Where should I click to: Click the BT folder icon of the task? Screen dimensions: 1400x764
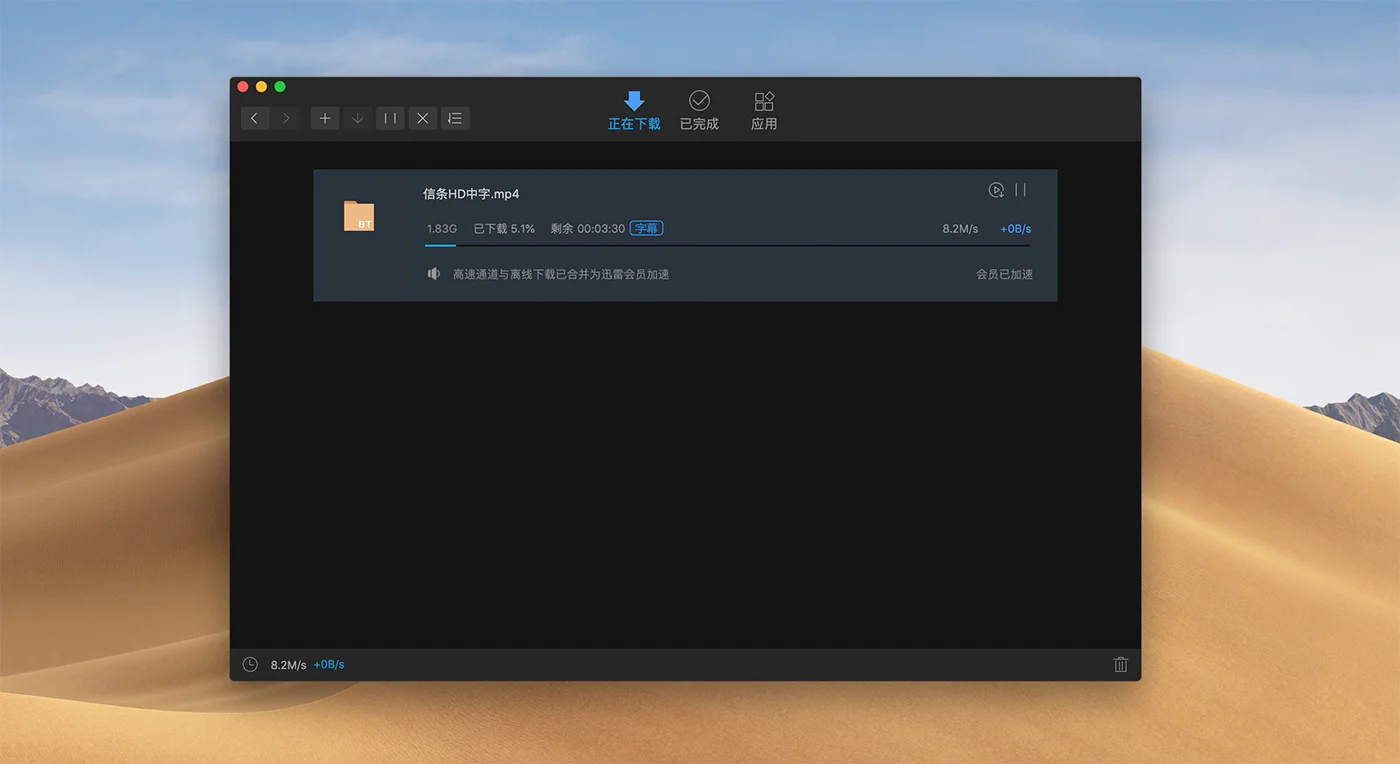click(359, 216)
